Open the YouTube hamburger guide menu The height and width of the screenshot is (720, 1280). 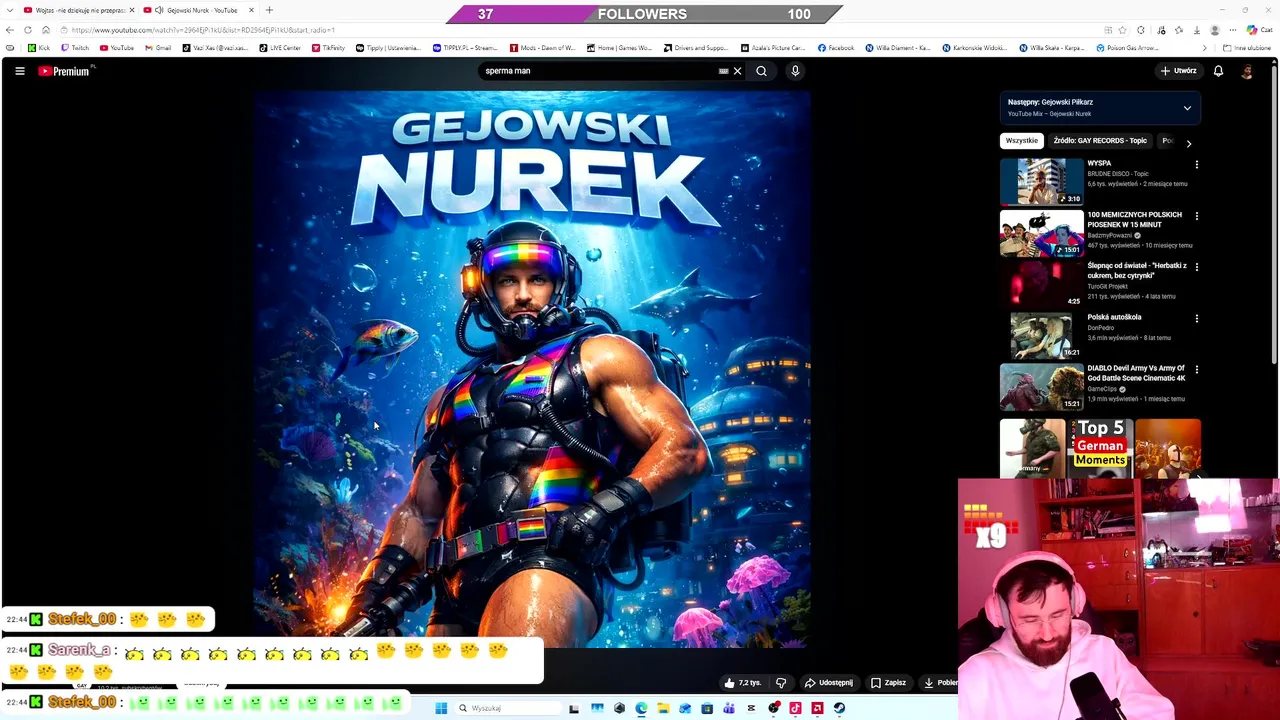coord(19,71)
